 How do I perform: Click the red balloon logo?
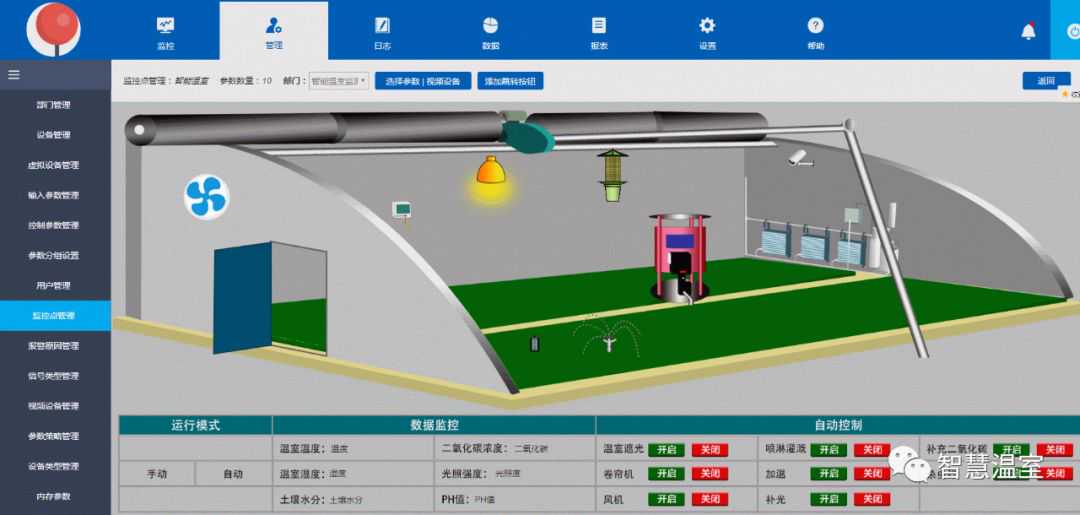click(x=54, y=27)
